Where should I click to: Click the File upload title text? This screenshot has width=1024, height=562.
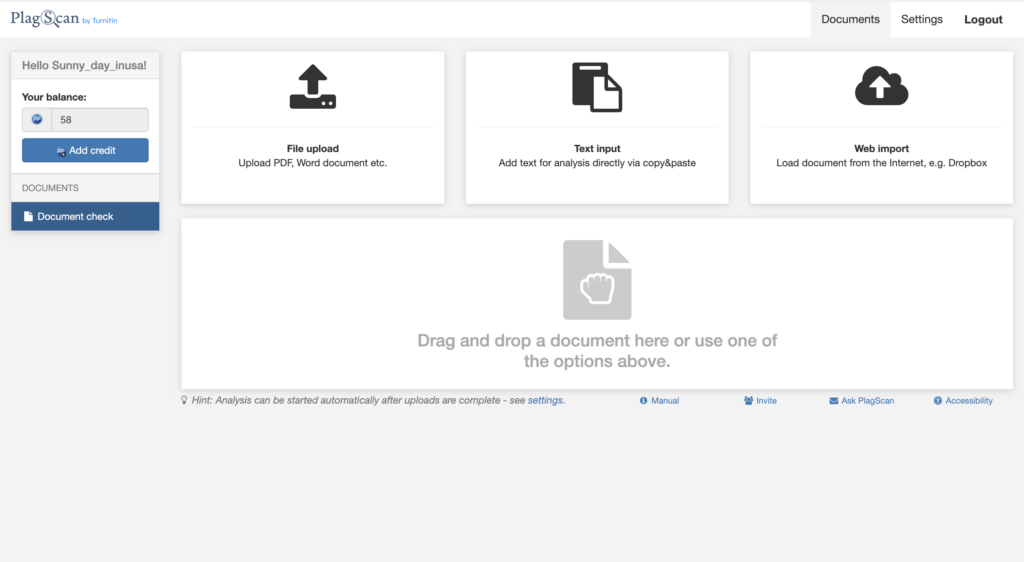coord(313,149)
